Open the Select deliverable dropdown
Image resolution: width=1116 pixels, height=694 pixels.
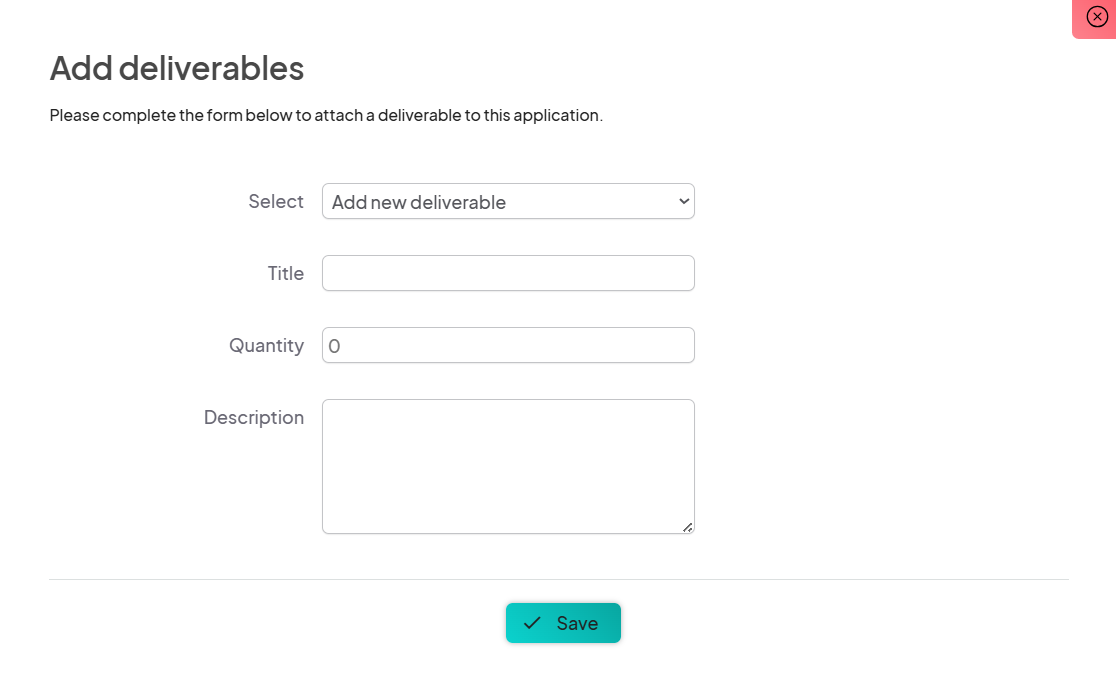tap(508, 201)
